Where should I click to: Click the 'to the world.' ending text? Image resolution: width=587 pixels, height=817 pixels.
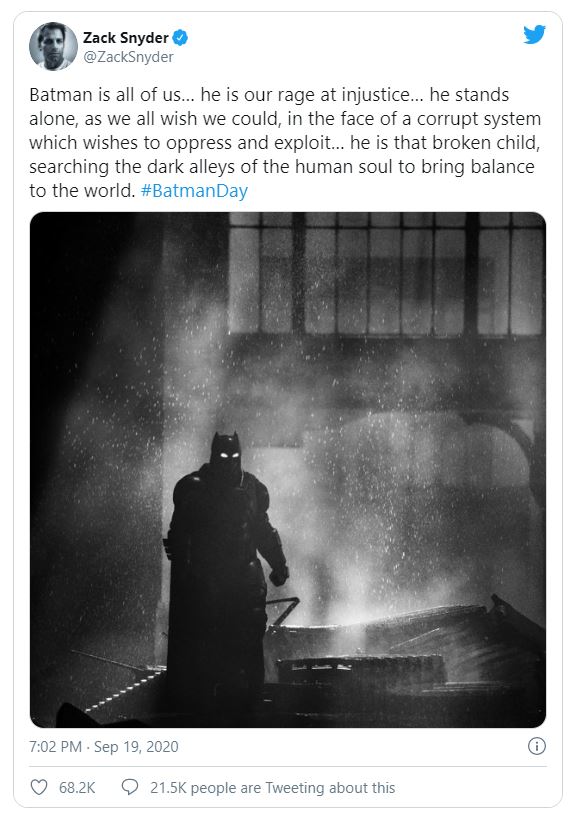click(82, 191)
